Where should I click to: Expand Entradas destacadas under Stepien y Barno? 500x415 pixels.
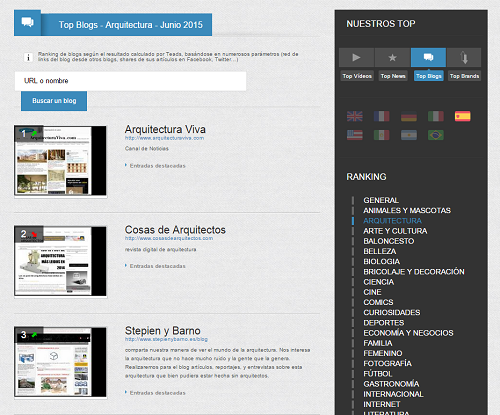click(157, 393)
